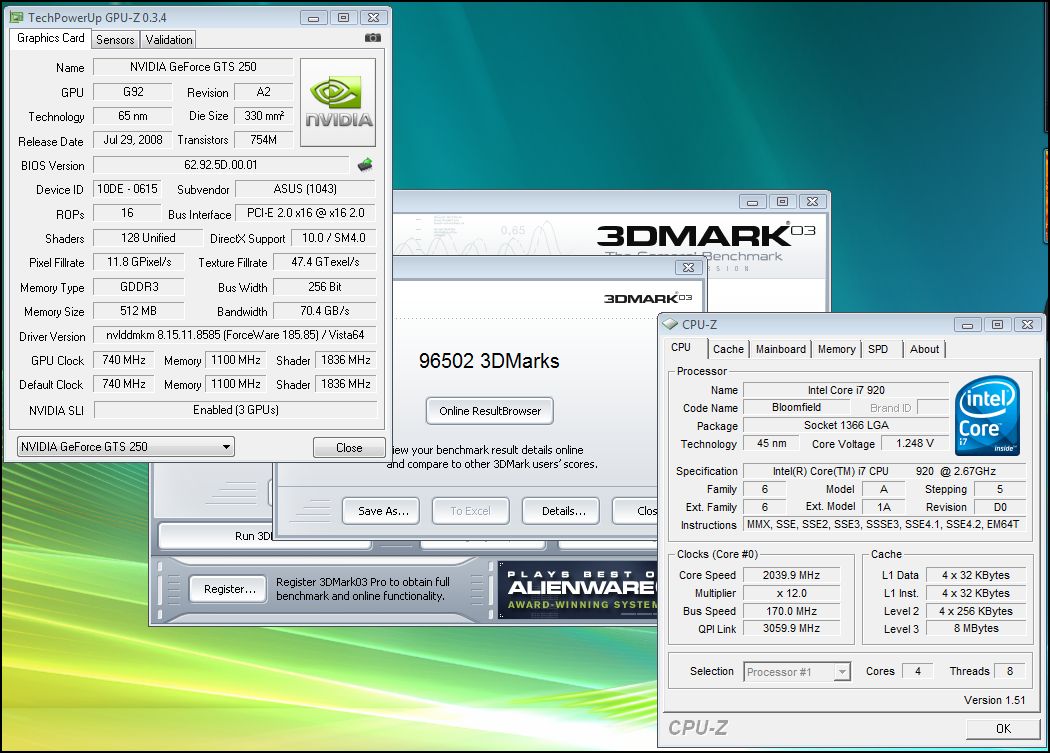The image size is (1050, 753).
Task: Select the CPU tab in CPU-Z
Action: [681, 348]
